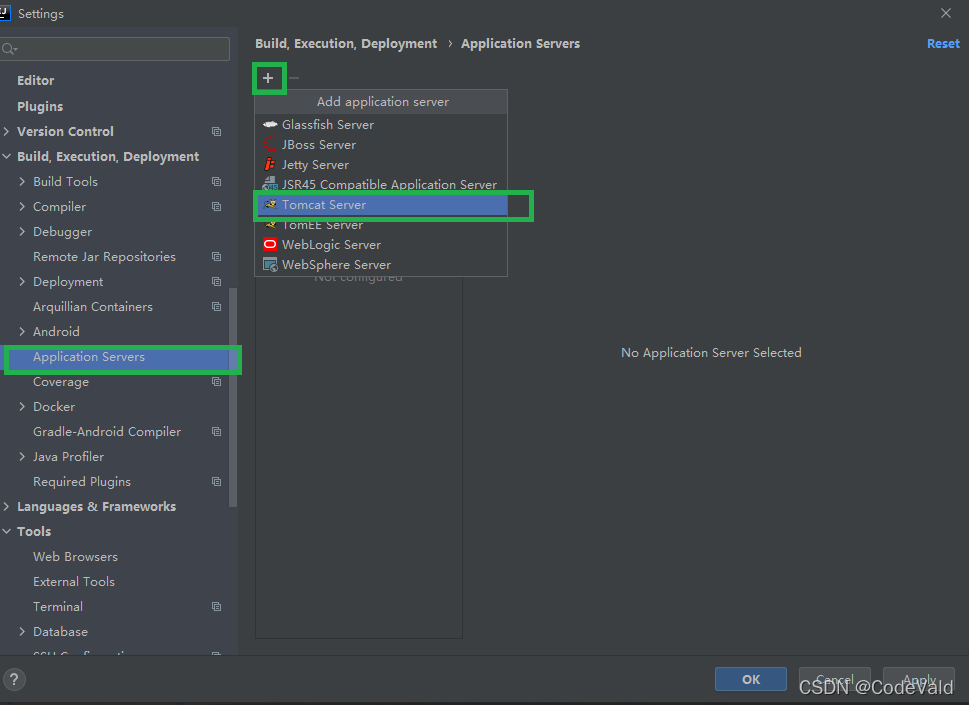Collapse the Tools node

(x=6, y=531)
